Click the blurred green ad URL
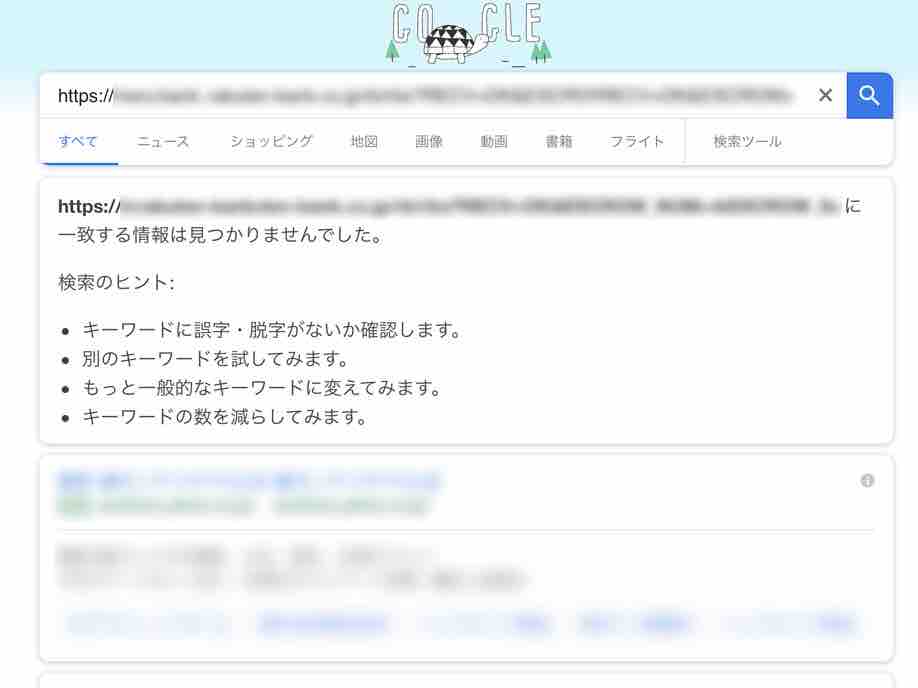918x688 pixels. pyautogui.click(x=243, y=505)
